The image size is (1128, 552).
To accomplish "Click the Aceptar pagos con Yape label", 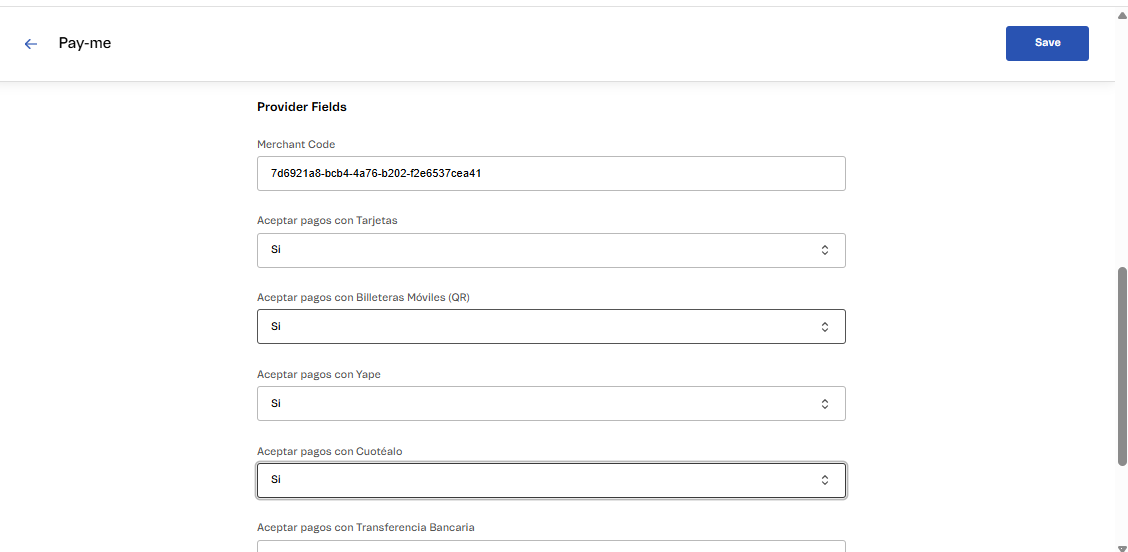I will coord(319,374).
